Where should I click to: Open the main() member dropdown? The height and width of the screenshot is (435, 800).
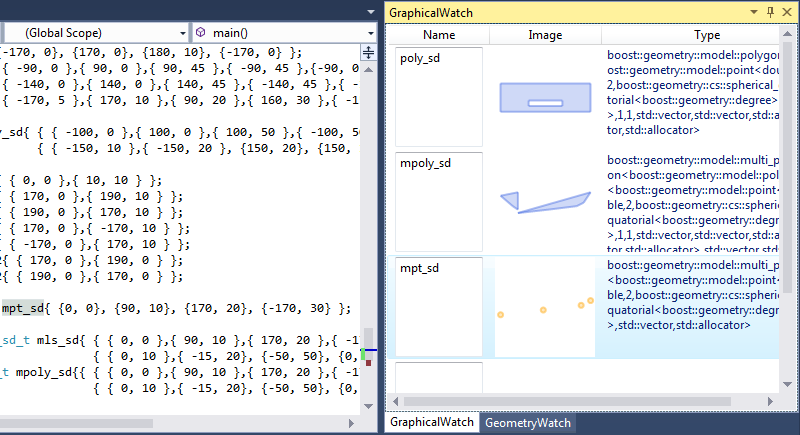(x=284, y=33)
